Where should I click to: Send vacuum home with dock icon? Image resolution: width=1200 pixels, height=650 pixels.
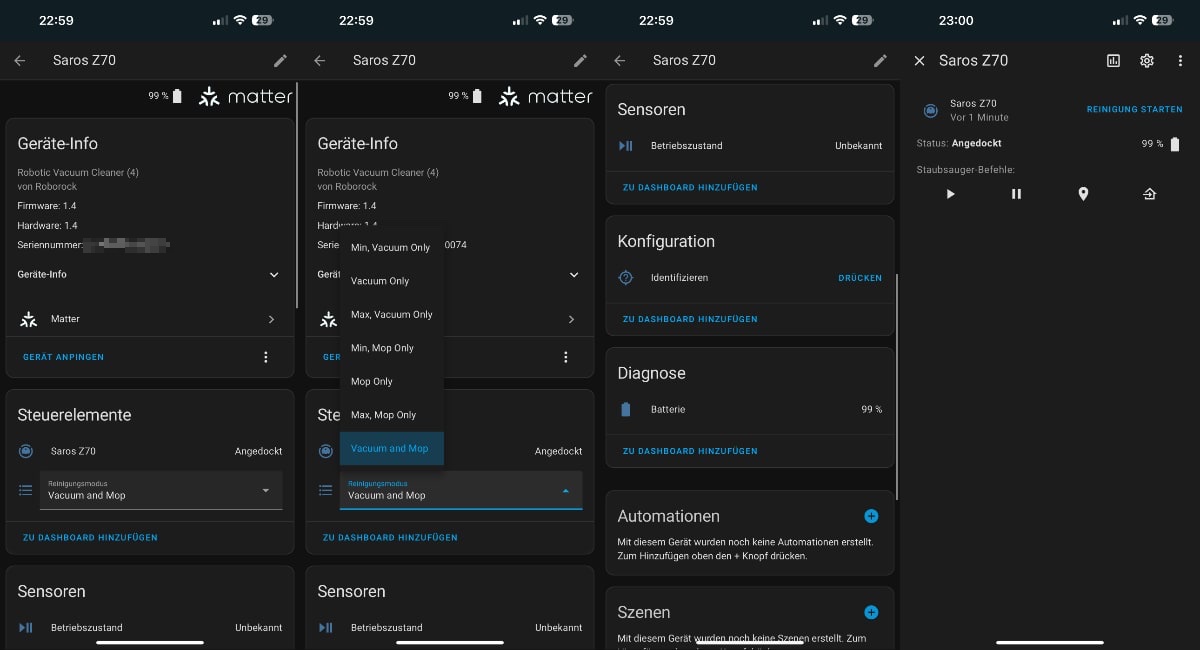(x=1149, y=194)
